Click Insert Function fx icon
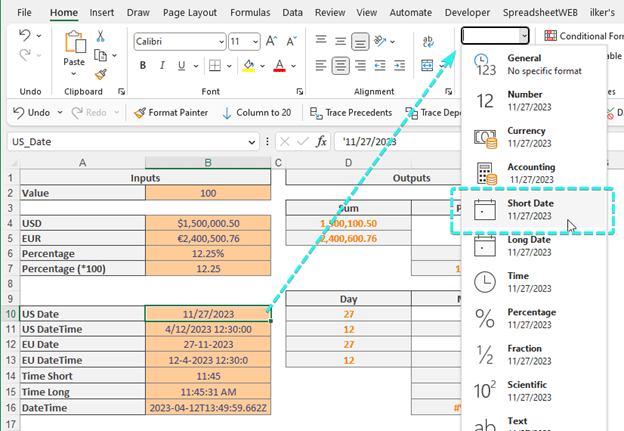The image size is (624, 431). pyautogui.click(x=321, y=141)
